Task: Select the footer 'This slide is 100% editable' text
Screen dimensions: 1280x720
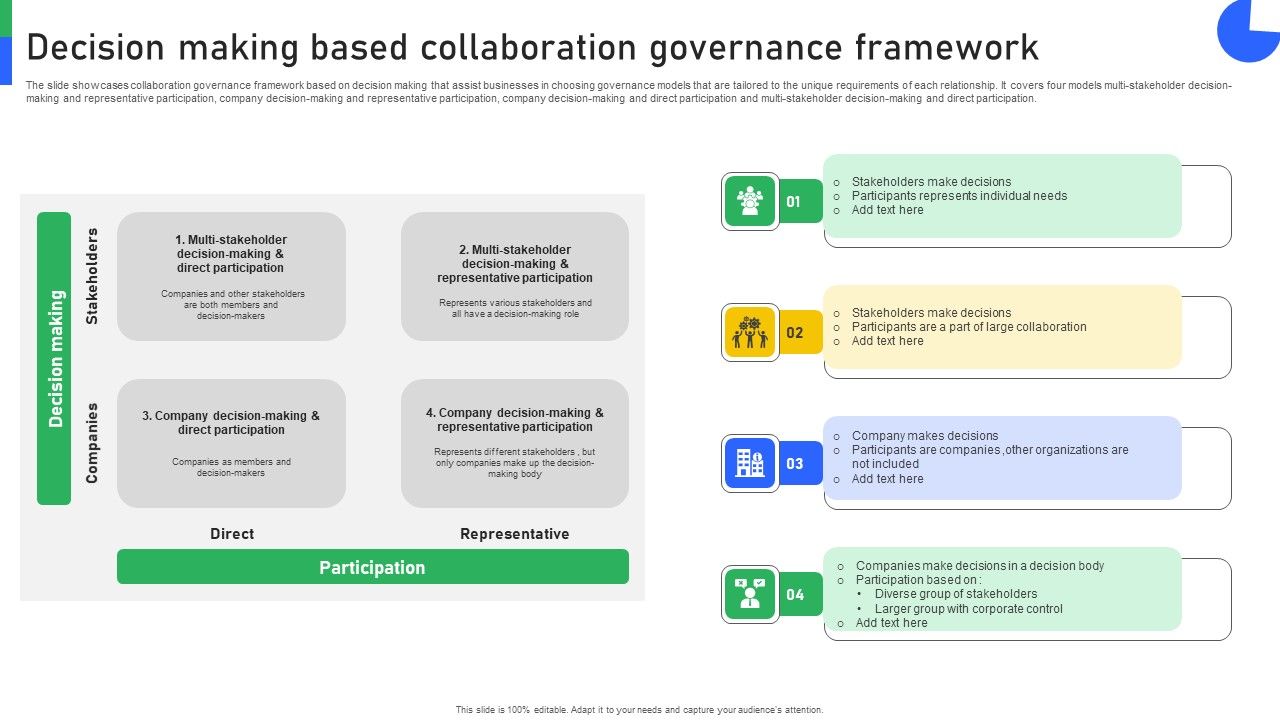Action: click(x=640, y=710)
